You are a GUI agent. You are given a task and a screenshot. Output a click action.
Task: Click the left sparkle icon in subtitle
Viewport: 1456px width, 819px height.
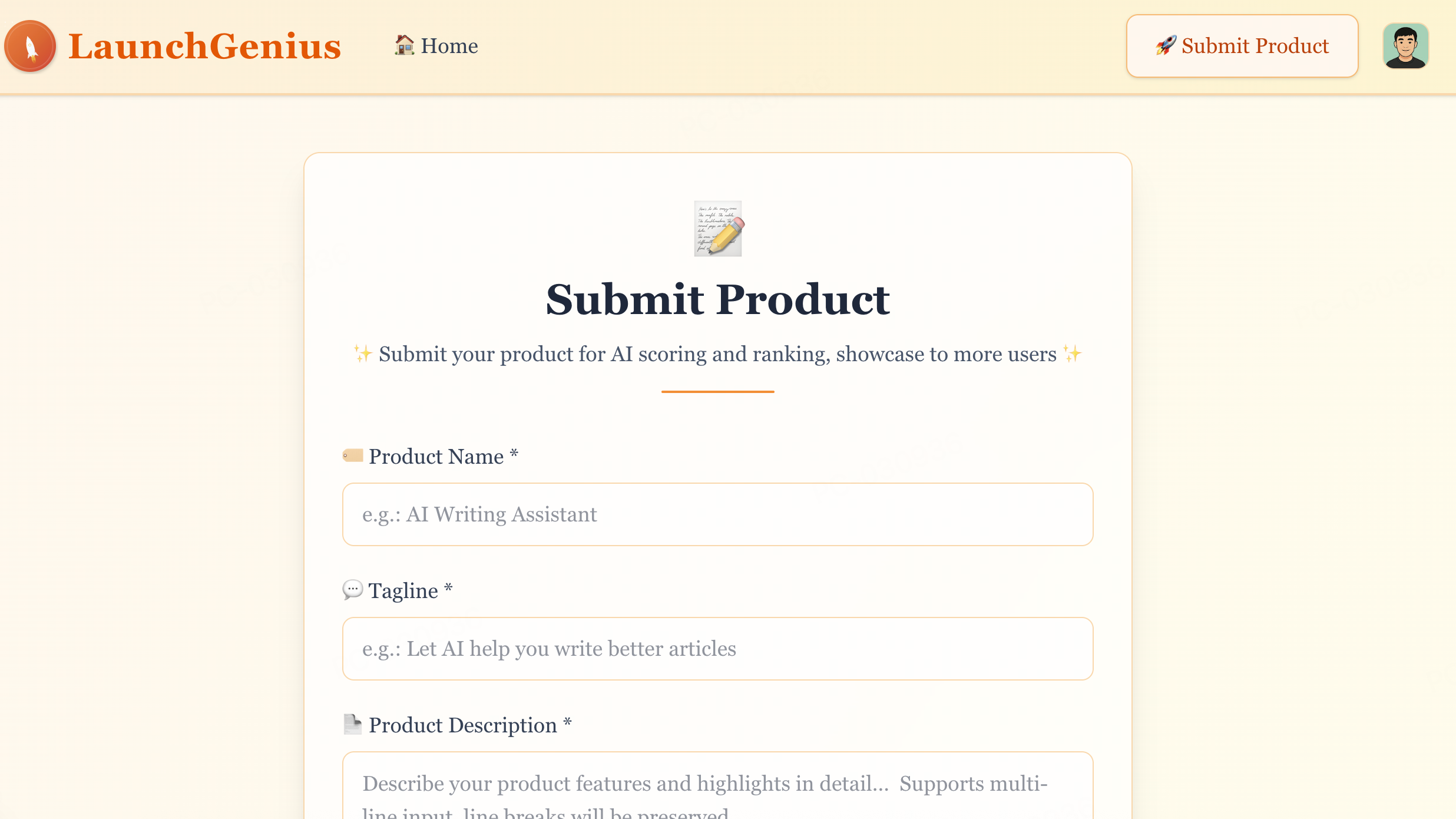point(363,354)
